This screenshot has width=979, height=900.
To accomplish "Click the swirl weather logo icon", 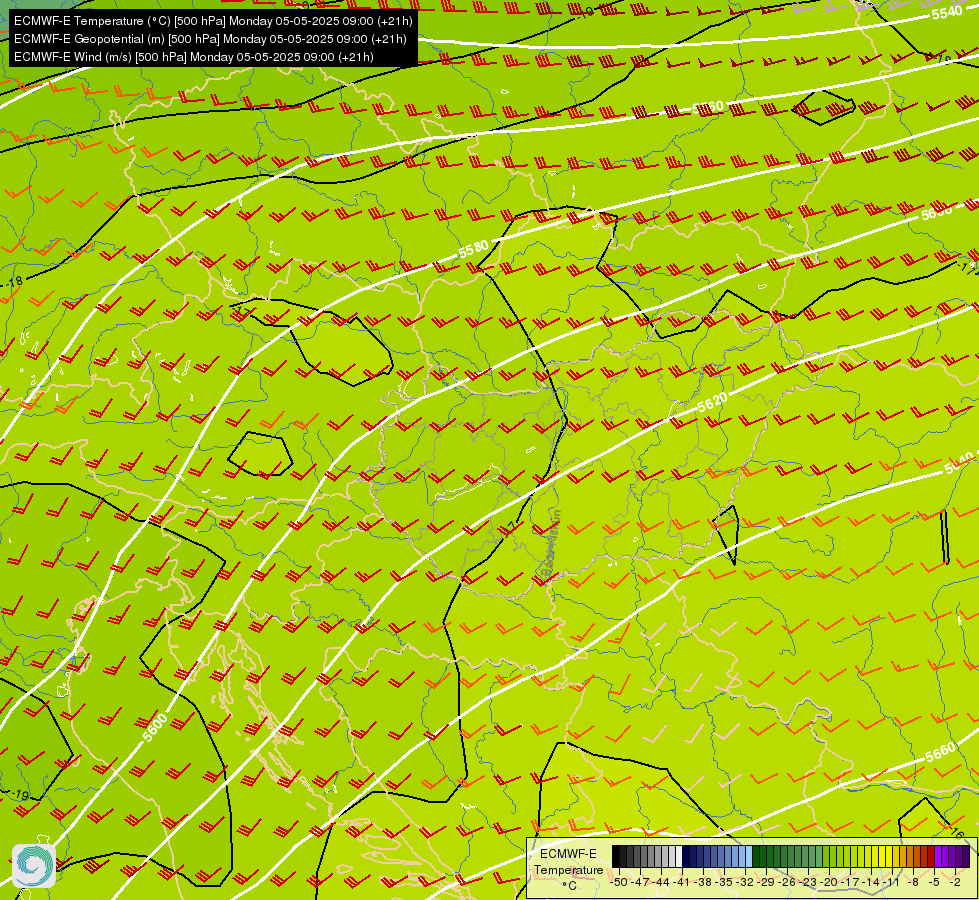I will coord(34,866).
